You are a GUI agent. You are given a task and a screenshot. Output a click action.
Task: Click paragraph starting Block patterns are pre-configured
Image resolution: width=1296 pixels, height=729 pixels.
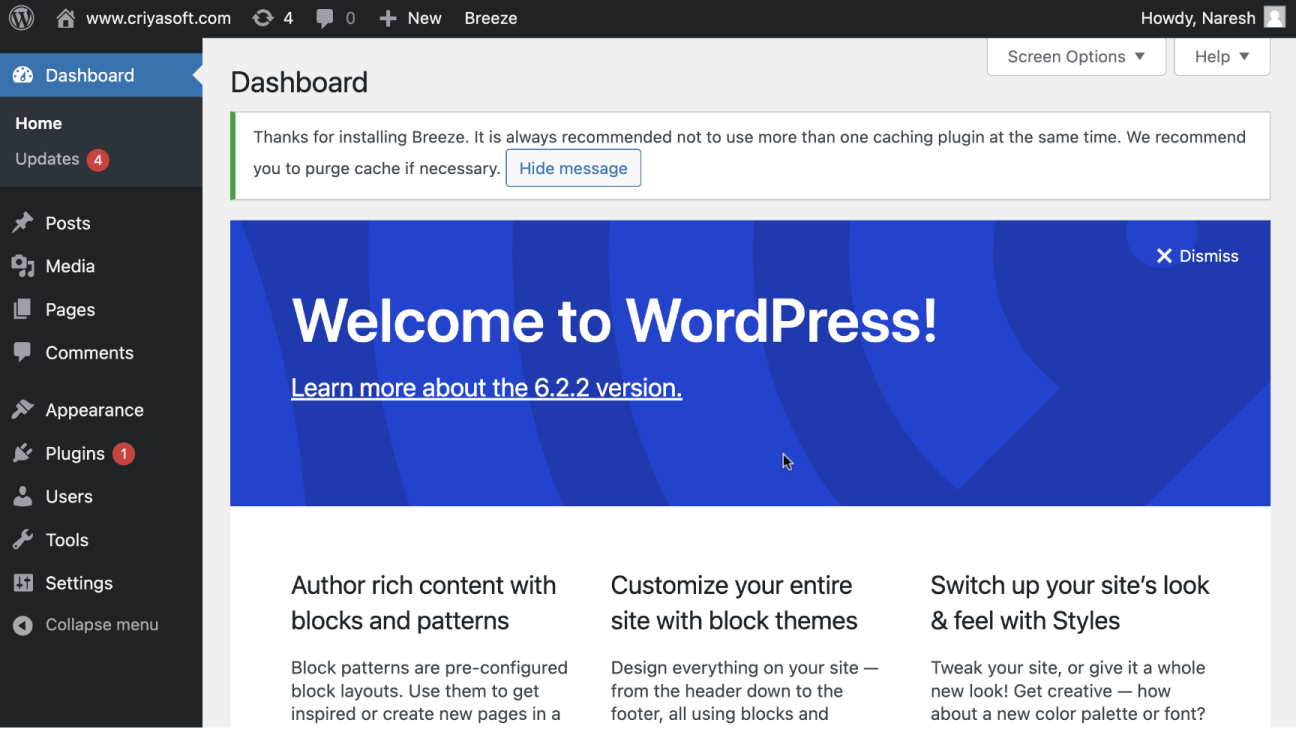click(x=429, y=691)
